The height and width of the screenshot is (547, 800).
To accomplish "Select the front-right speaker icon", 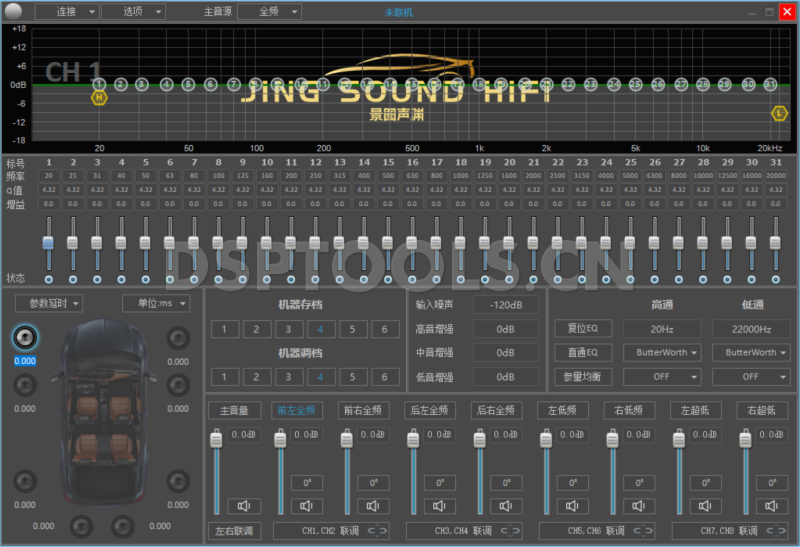I will (x=178, y=338).
